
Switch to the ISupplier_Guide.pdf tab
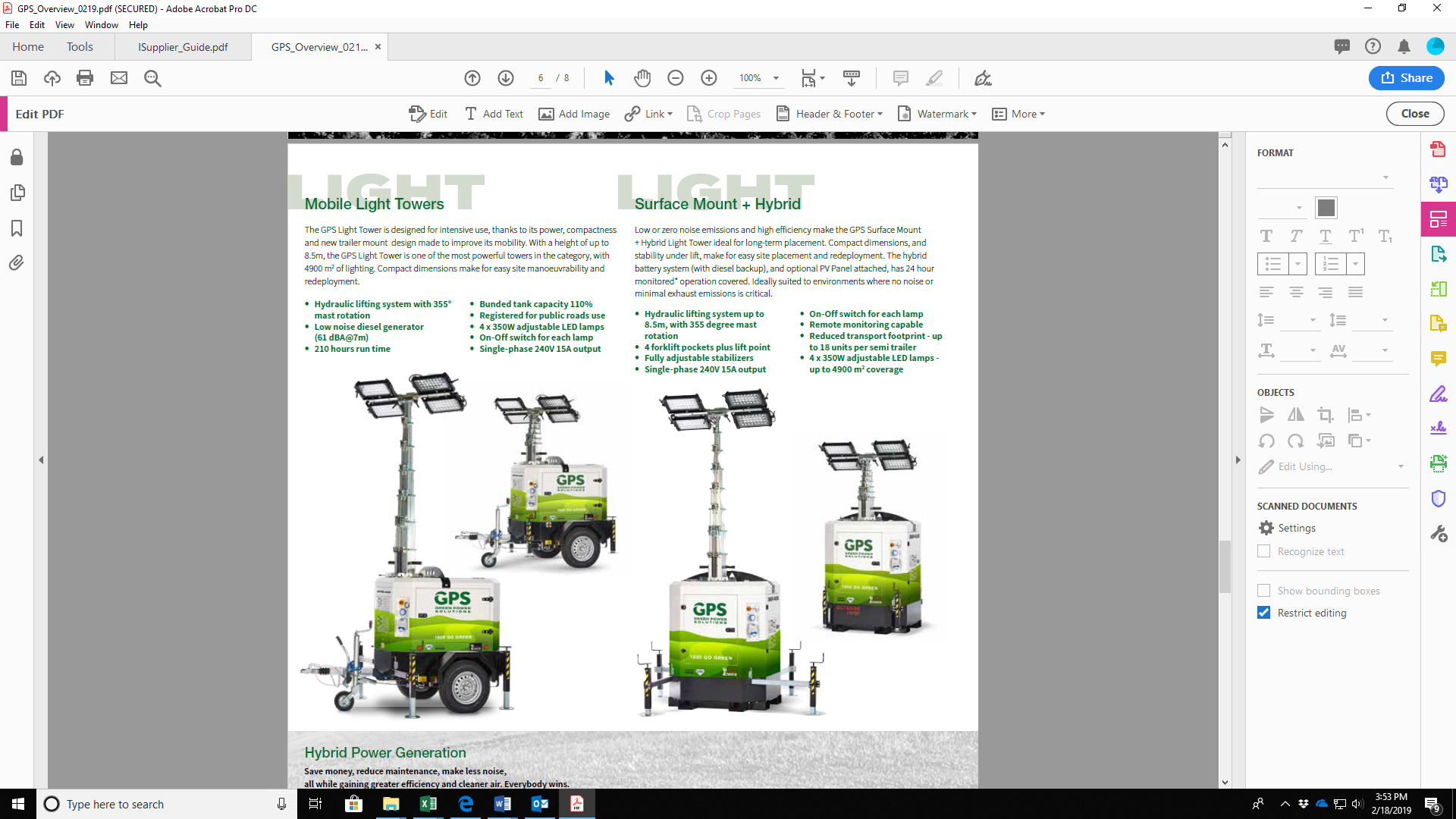[x=183, y=47]
